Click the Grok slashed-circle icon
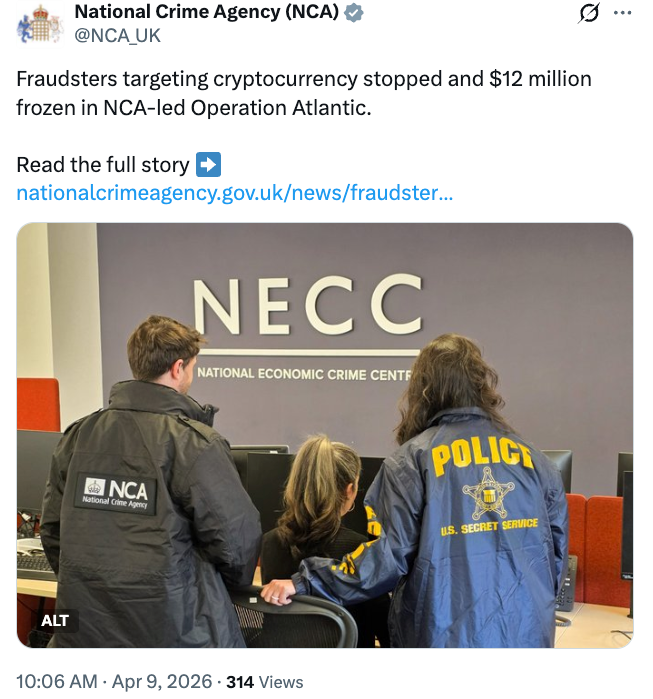This screenshot has height=699, width=653. click(x=589, y=14)
